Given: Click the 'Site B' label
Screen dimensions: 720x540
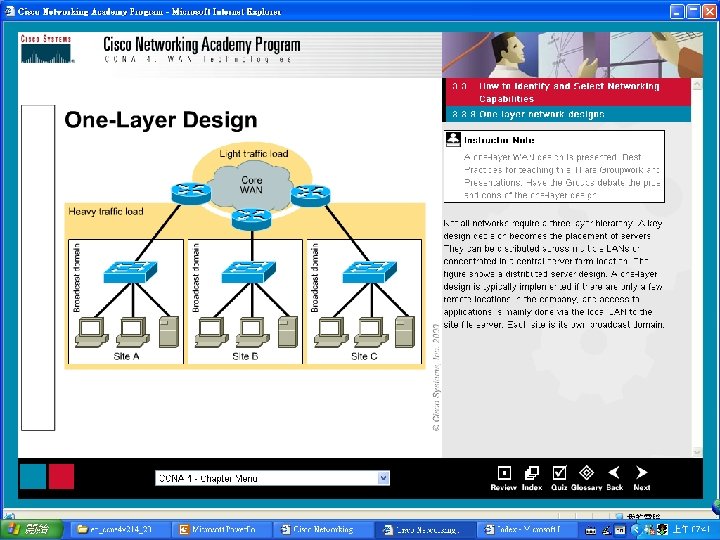Looking at the screenshot, I should pos(245,356).
